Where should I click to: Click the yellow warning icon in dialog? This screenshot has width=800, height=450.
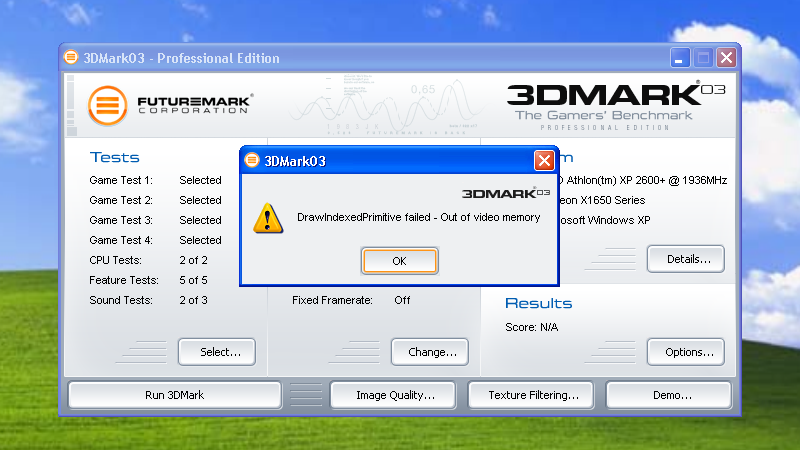[268, 218]
